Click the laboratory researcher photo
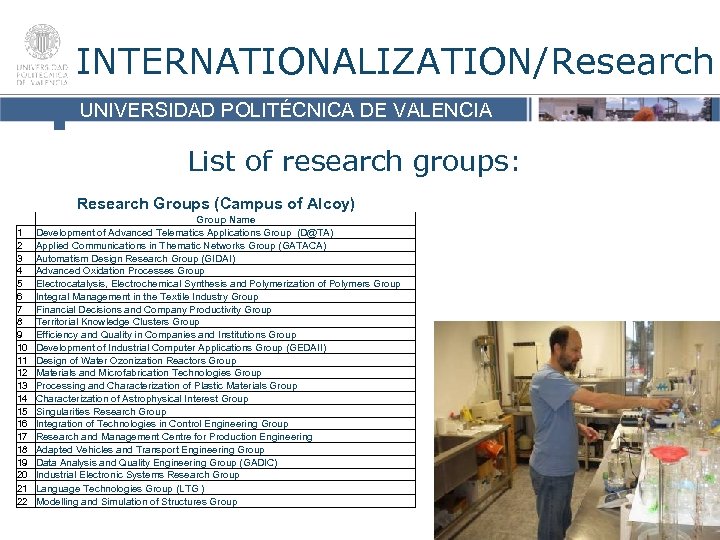This screenshot has height=540, width=720. 577,430
